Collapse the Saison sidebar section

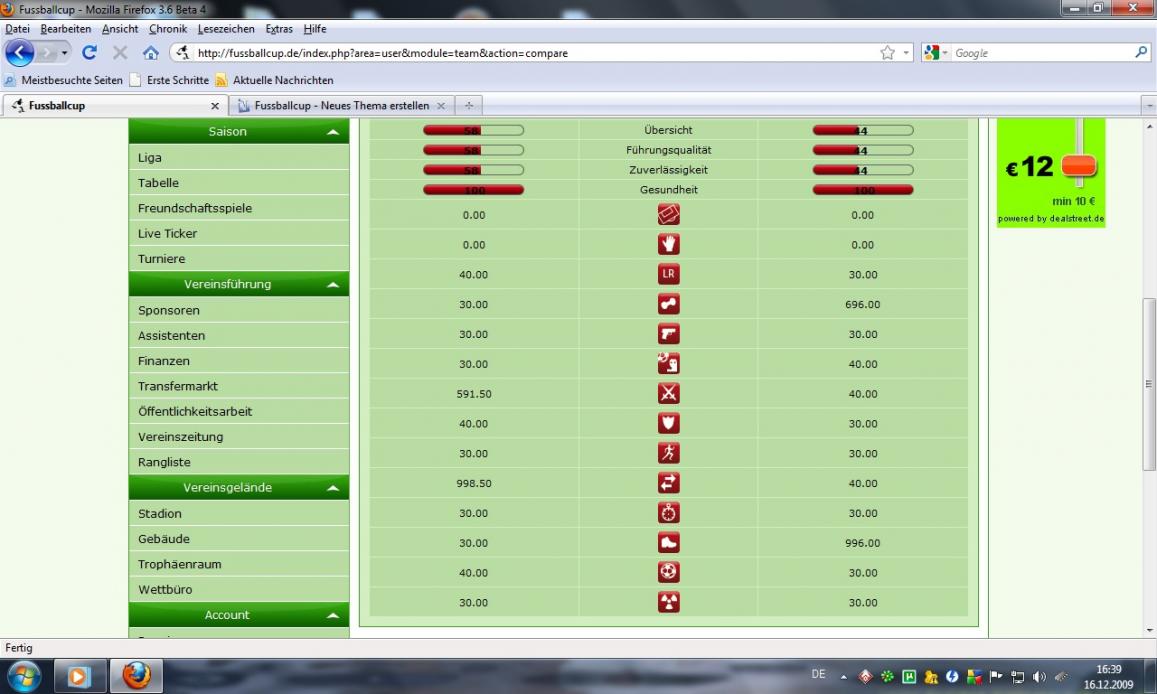pyautogui.click(x=331, y=132)
